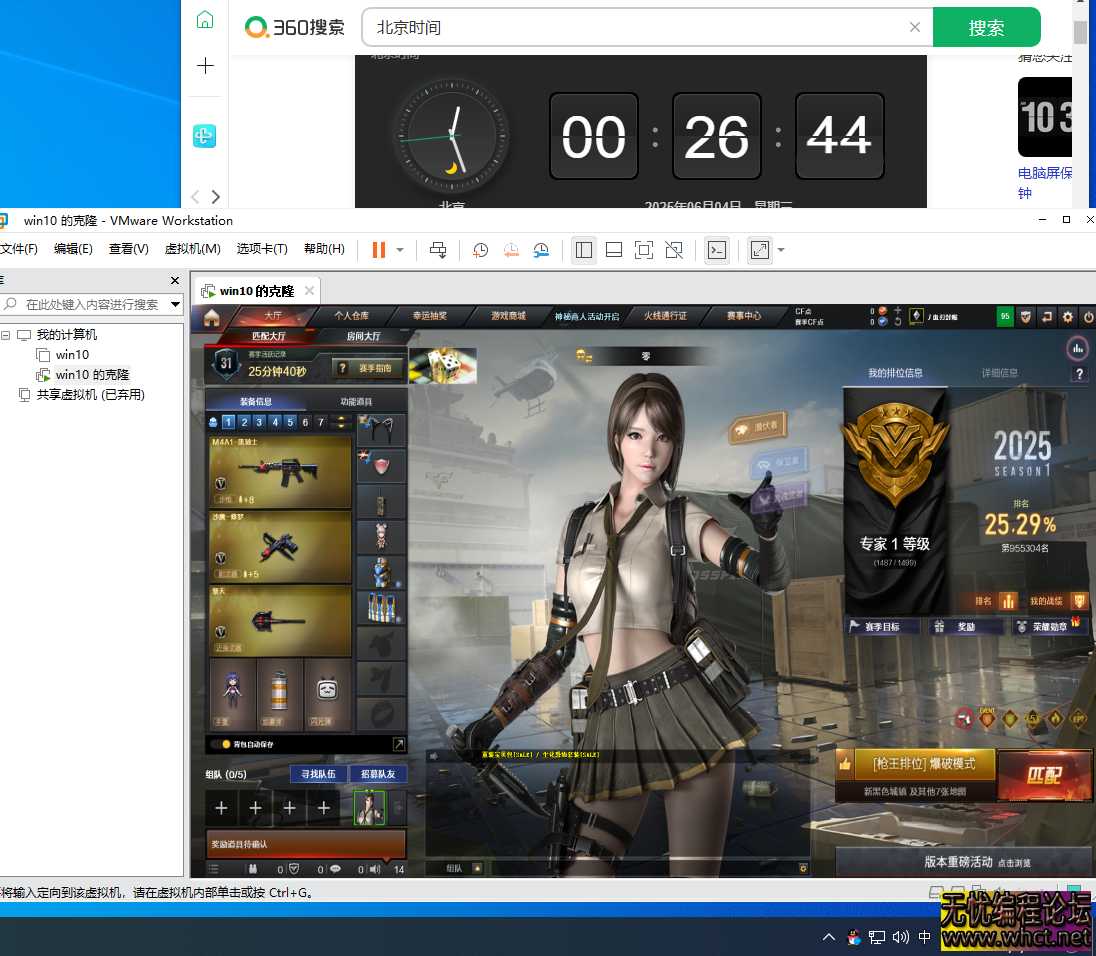Toggle backpack auto-save option (背包自动保存)
Image resolution: width=1096 pixels, height=956 pixels.
coord(226,744)
